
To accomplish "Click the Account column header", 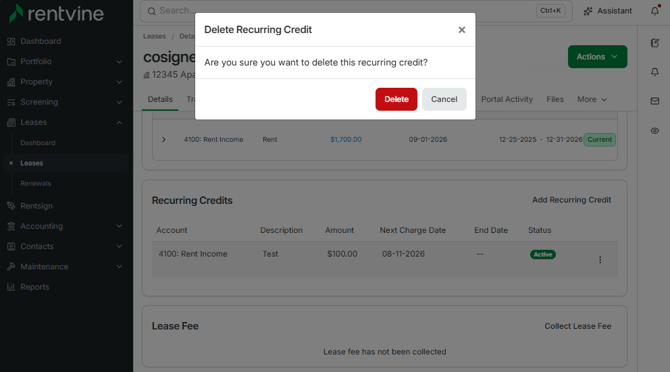I will (x=172, y=230).
